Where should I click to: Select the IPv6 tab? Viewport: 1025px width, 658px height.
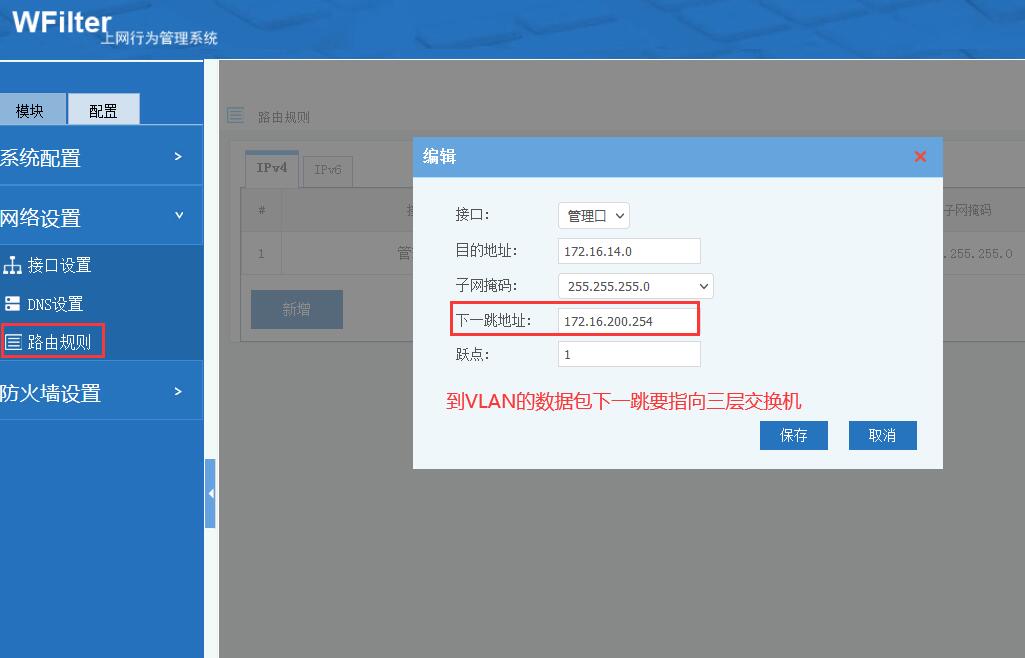point(328,170)
